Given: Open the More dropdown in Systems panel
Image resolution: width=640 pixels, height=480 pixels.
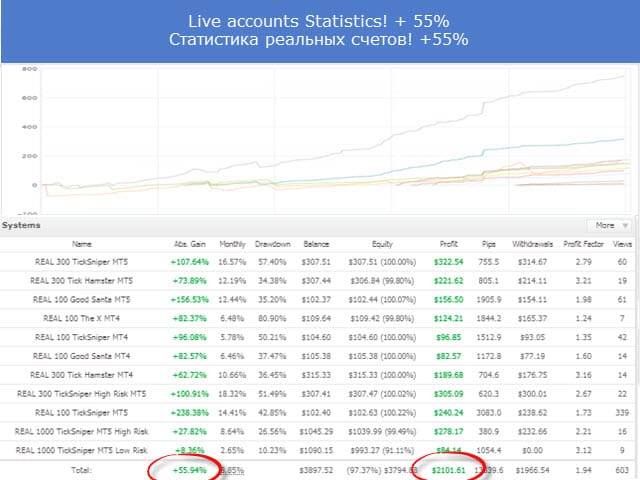Looking at the screenshot, I should point(610,226).
